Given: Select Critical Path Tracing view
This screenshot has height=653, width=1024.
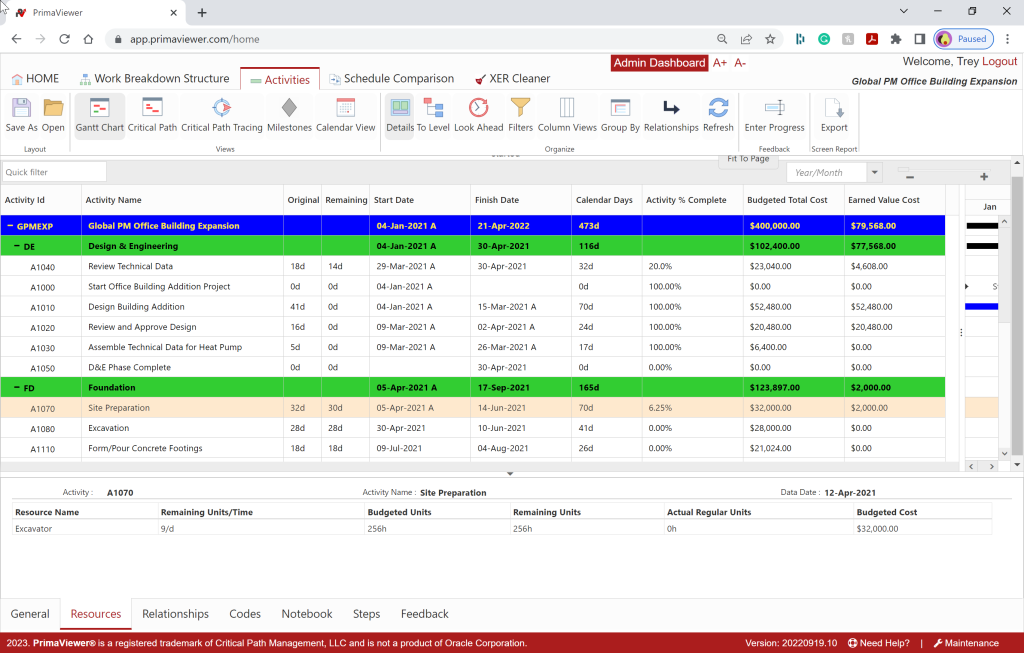Looking at the screenshot, I should coord(221,115).
